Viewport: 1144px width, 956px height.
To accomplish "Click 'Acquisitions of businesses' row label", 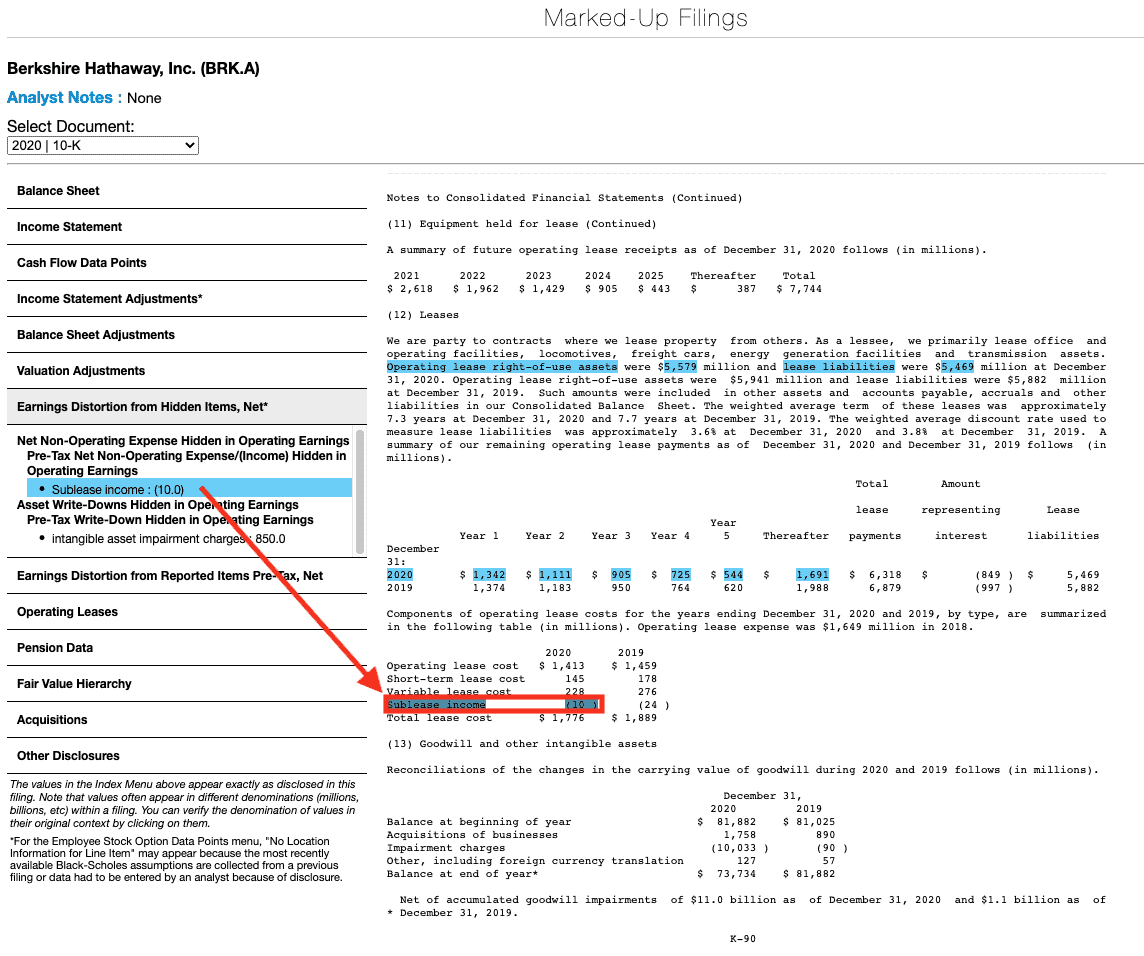I will (472, 835).
